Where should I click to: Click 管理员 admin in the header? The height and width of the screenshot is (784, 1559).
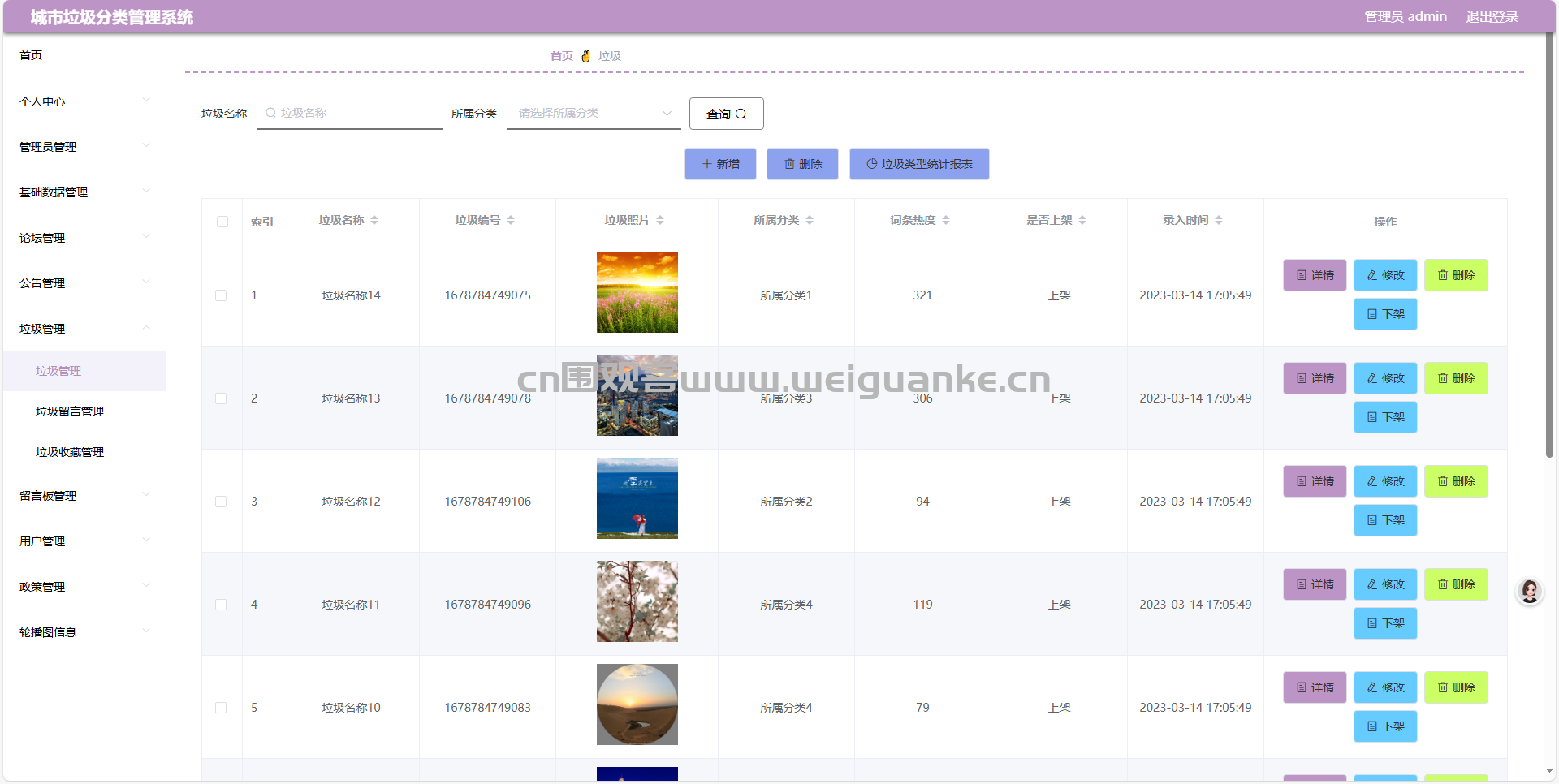1406,16
